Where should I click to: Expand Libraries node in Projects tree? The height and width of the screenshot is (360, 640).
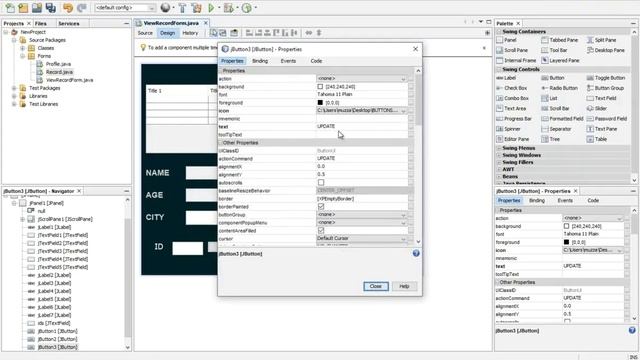14,96
